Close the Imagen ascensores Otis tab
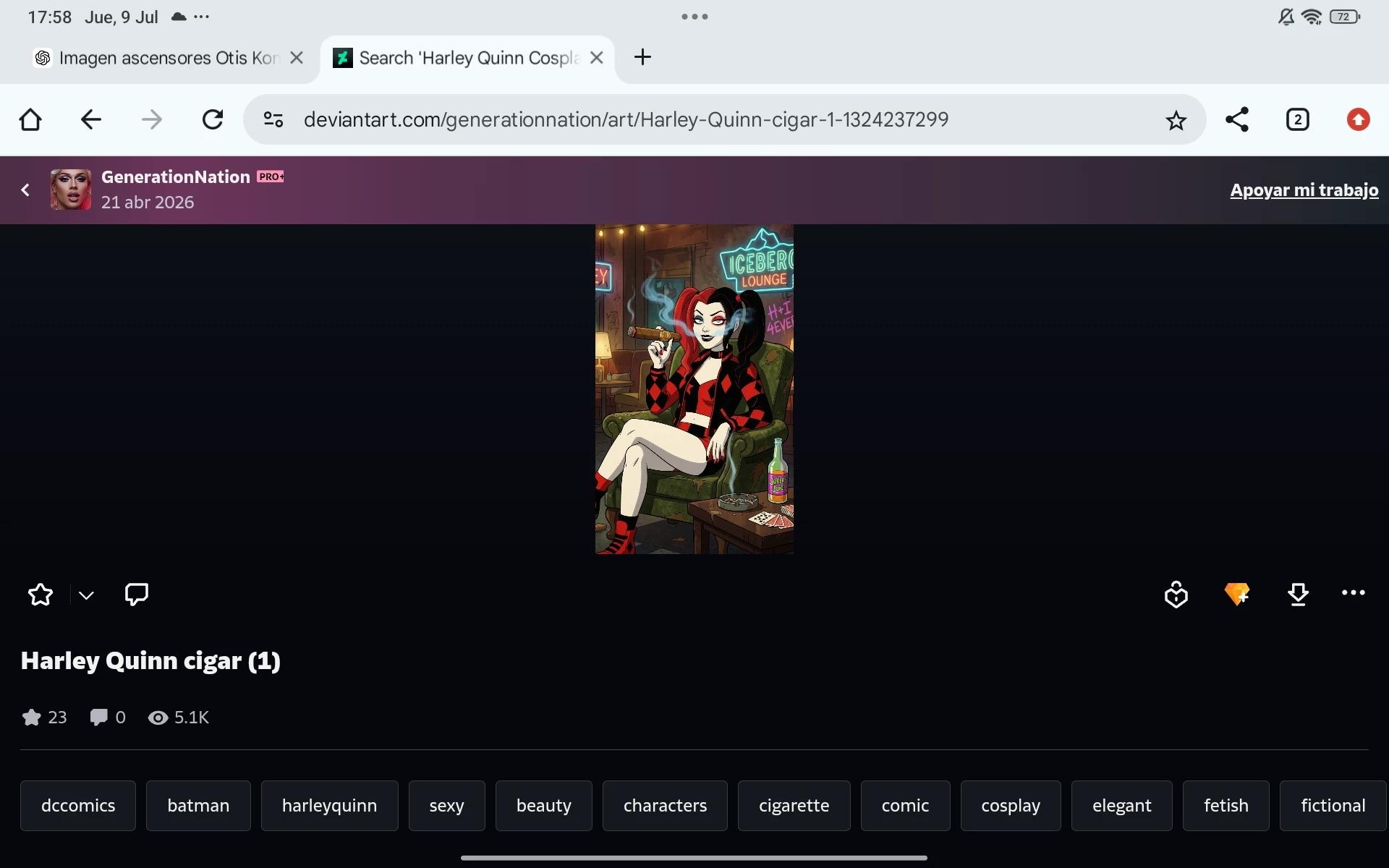Screen dimensions: 1389x868 [x=297, y=58]
